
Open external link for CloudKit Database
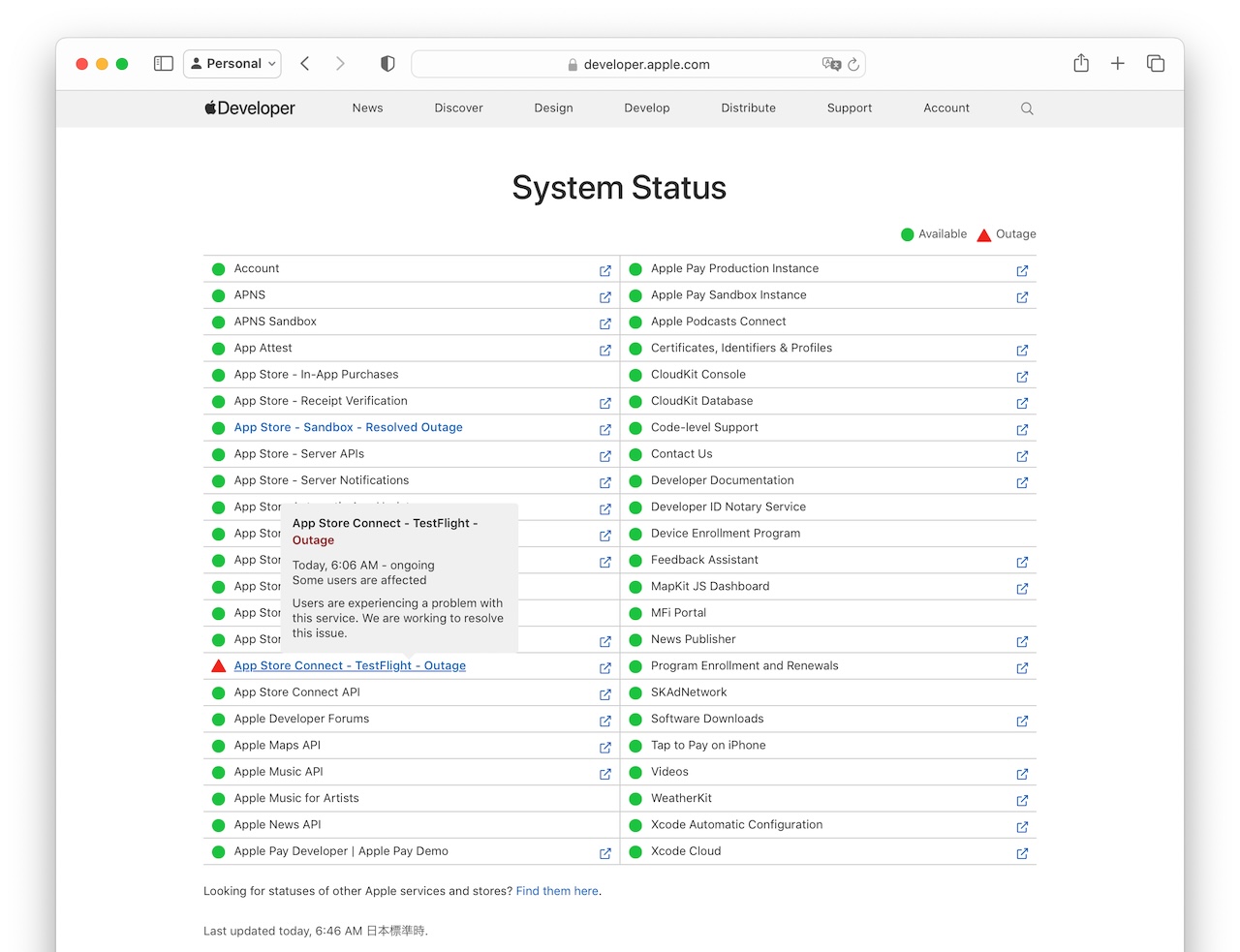click(x=1022, y=403)
